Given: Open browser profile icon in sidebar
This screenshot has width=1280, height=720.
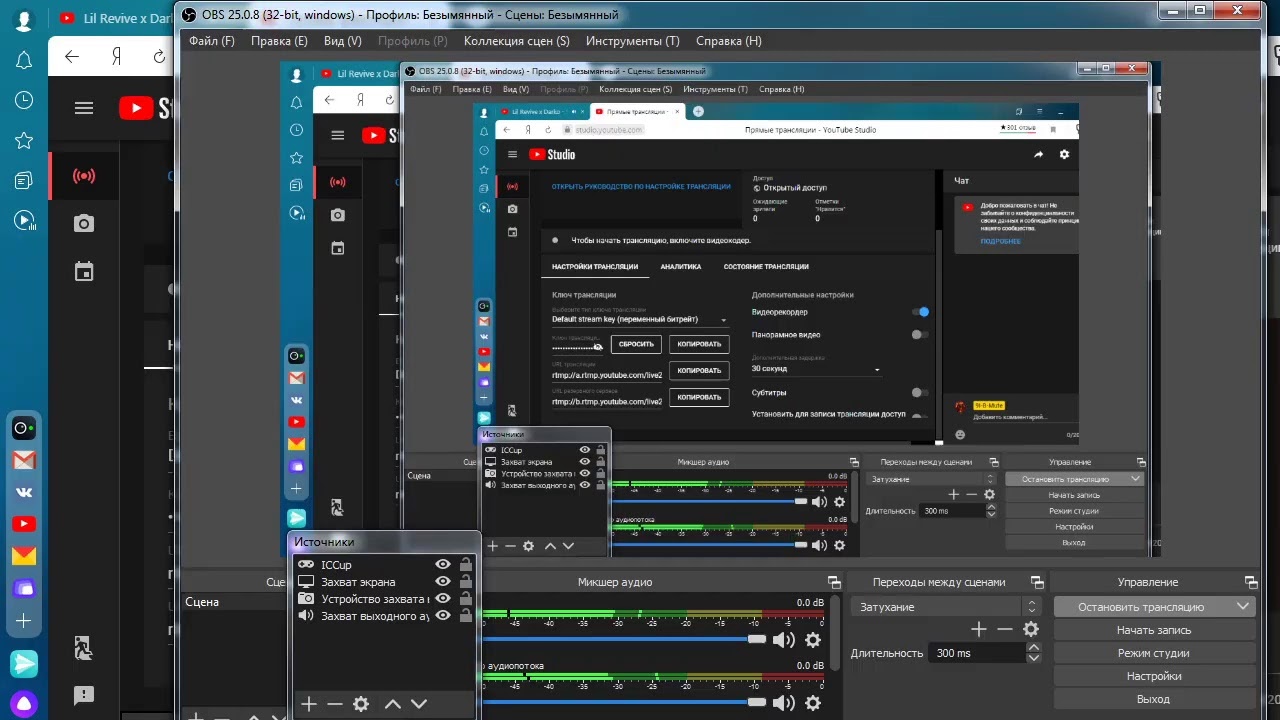Looking at the screenshot, I should tap(24, 20).
